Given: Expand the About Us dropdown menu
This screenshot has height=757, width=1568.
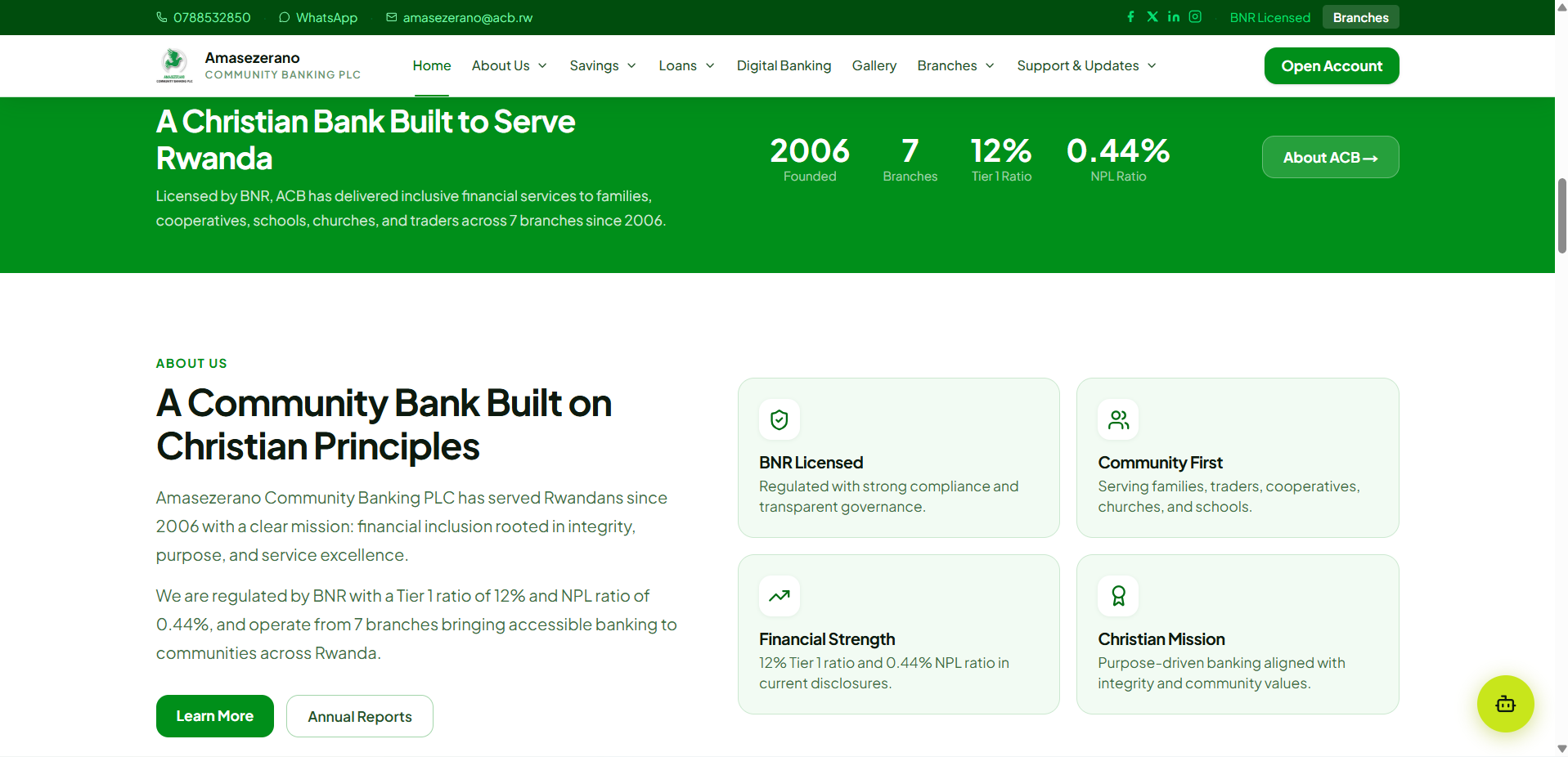Looking at the screenshot, I should pos(510,65).
